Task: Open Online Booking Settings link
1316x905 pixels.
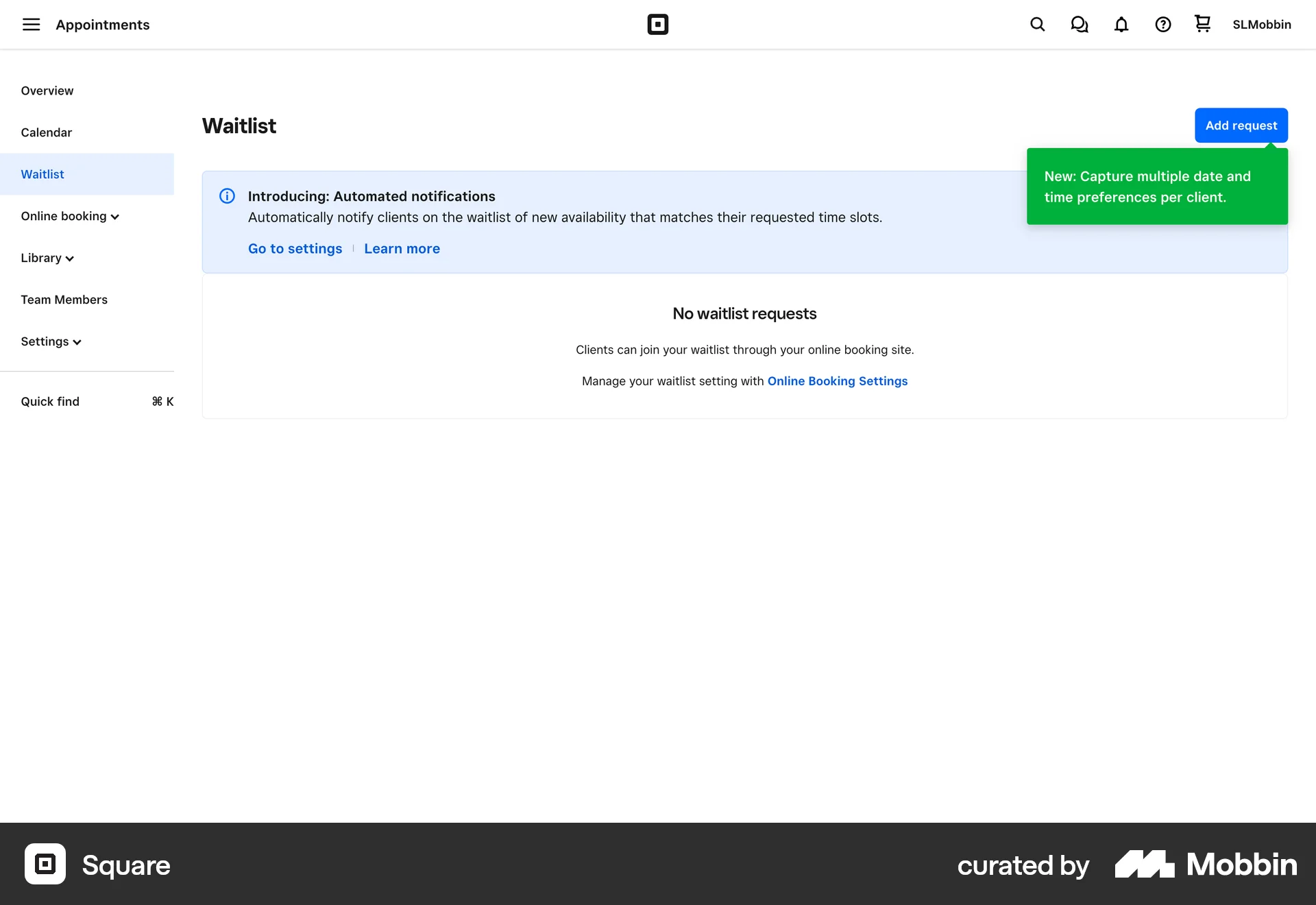Action: 838,381
